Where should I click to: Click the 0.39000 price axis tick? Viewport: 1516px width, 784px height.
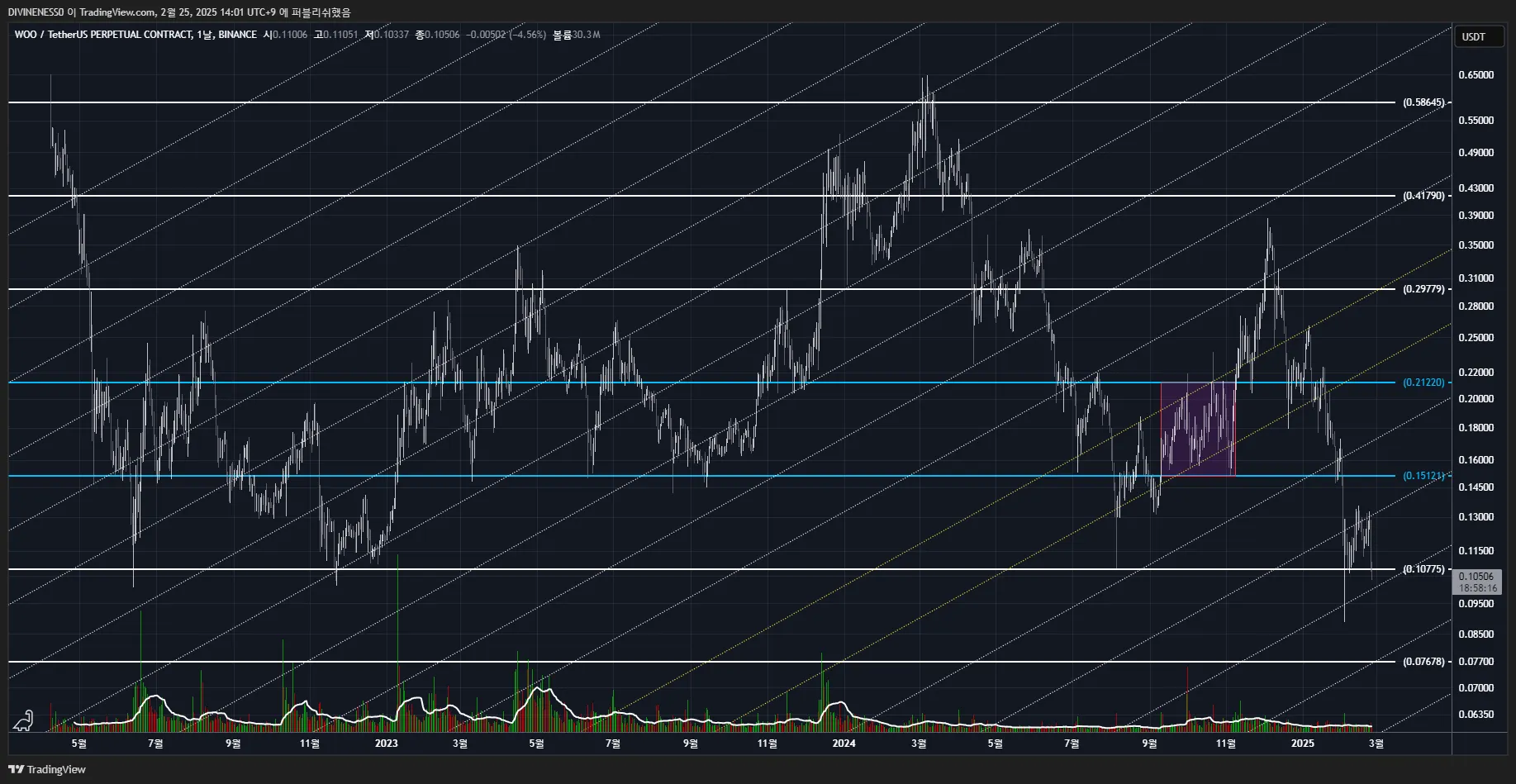coord(1476,216)
